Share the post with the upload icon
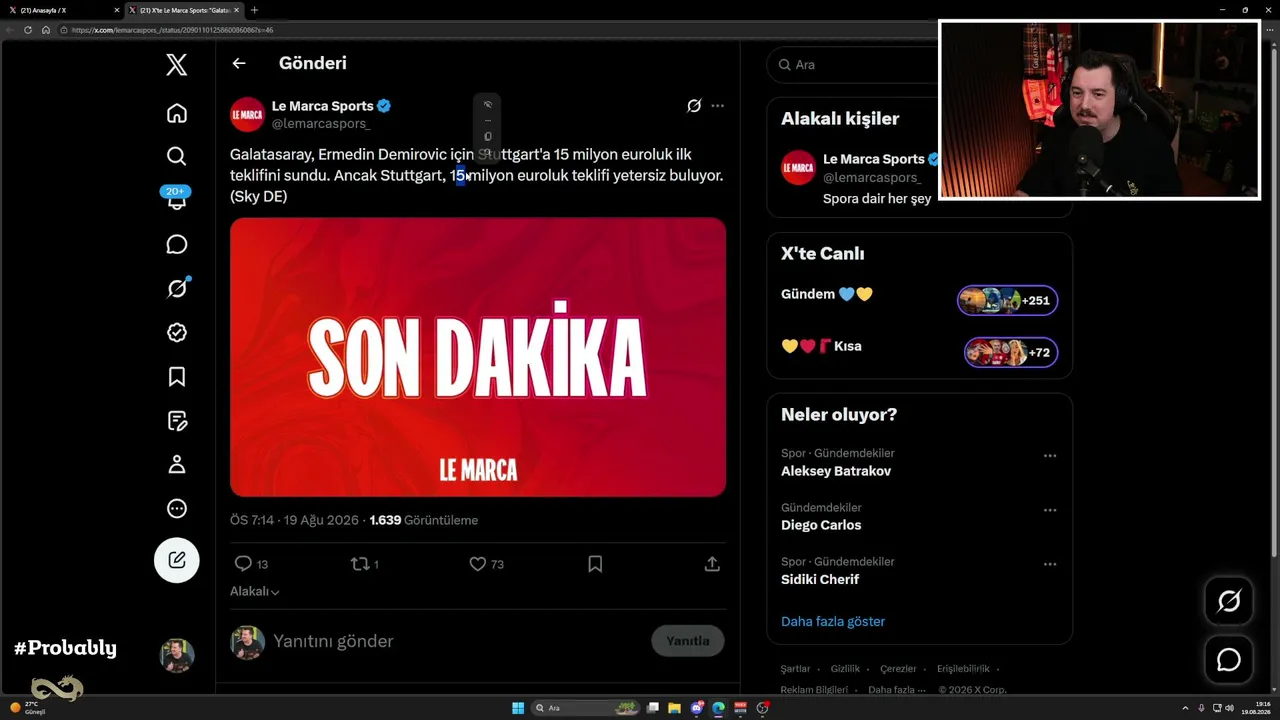 (x=712, y=564)
